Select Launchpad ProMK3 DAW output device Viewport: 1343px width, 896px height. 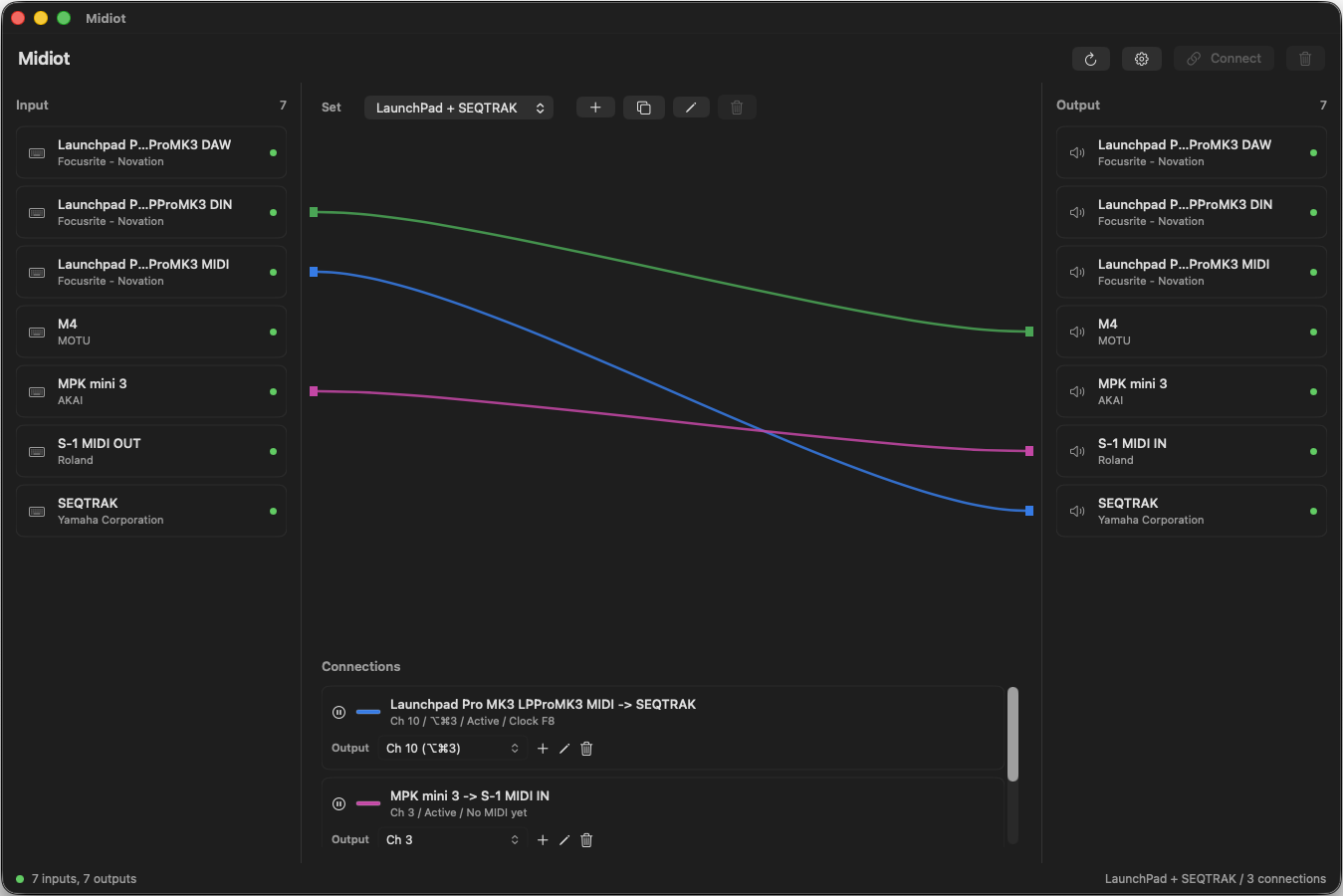(1192, 152)
